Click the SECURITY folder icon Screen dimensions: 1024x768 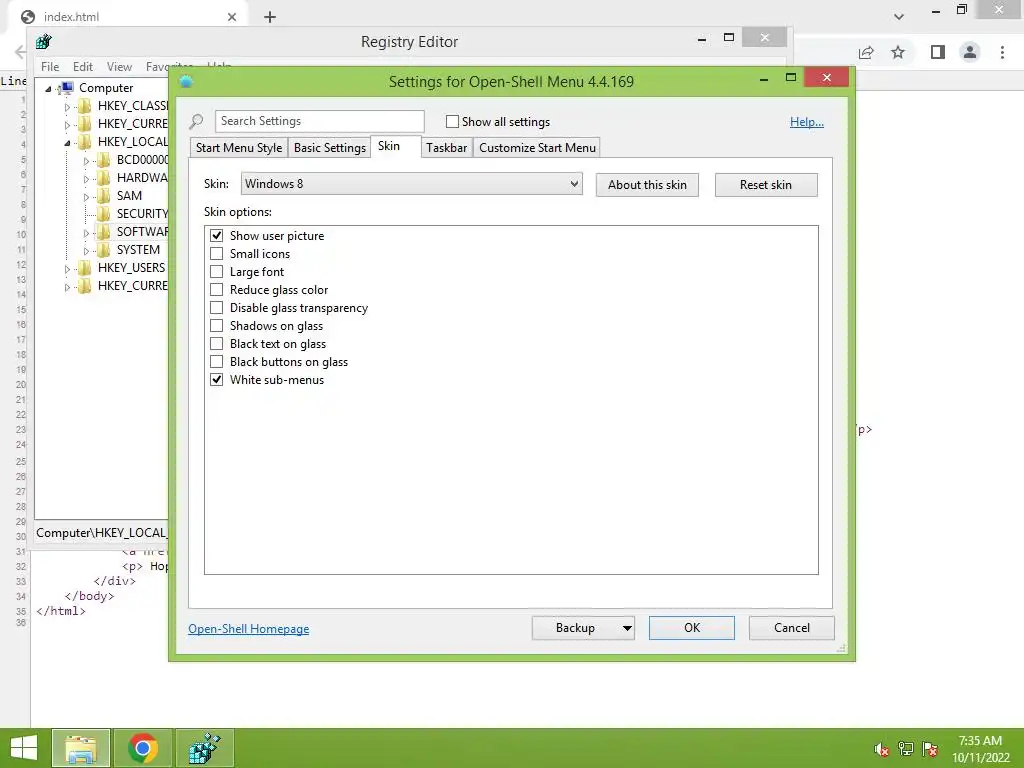point(103,214)
